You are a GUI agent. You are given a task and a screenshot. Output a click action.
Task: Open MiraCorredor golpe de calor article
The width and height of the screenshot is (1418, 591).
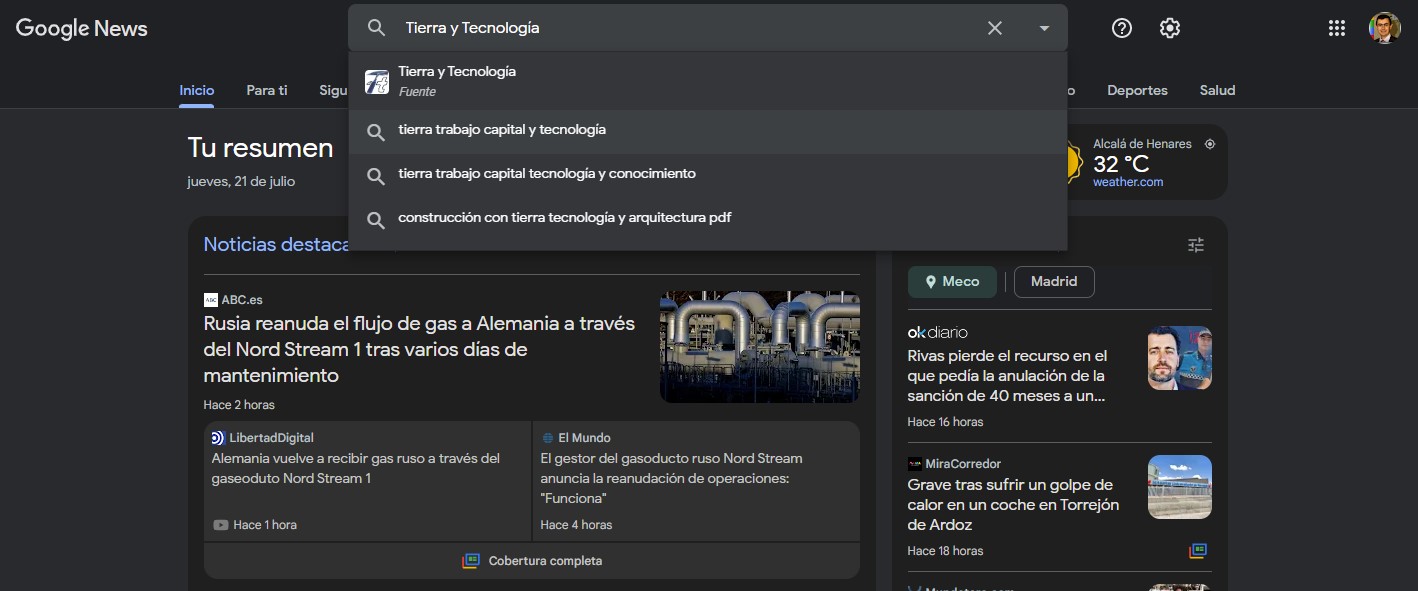1014,505
